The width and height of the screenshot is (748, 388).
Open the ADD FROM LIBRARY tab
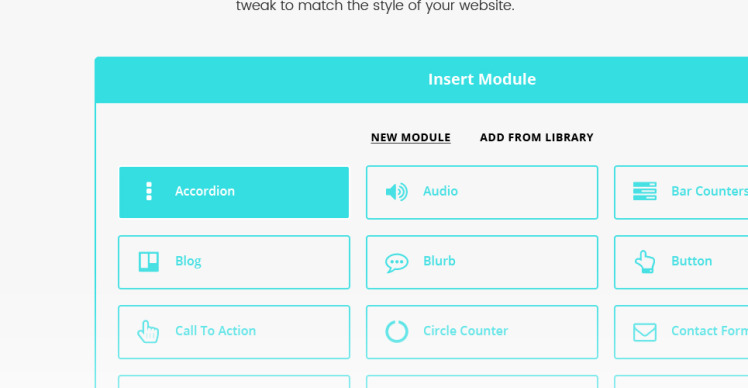pyautogui.click(x=537, y=137)
